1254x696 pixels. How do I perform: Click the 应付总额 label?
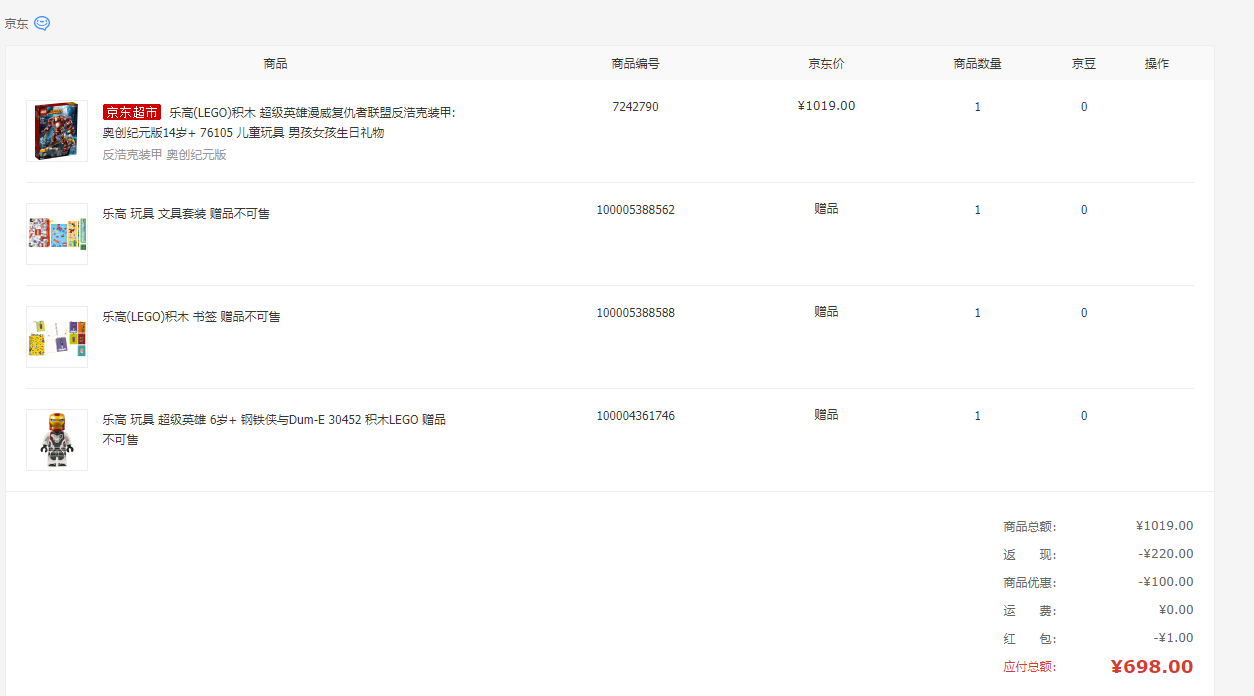pos(1030,667)
